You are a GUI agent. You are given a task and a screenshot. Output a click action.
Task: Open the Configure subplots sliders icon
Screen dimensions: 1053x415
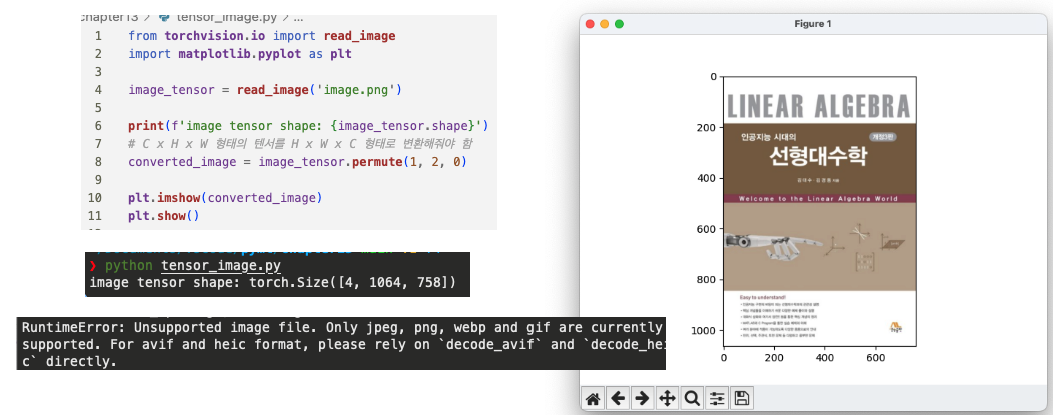pos(716,399)
